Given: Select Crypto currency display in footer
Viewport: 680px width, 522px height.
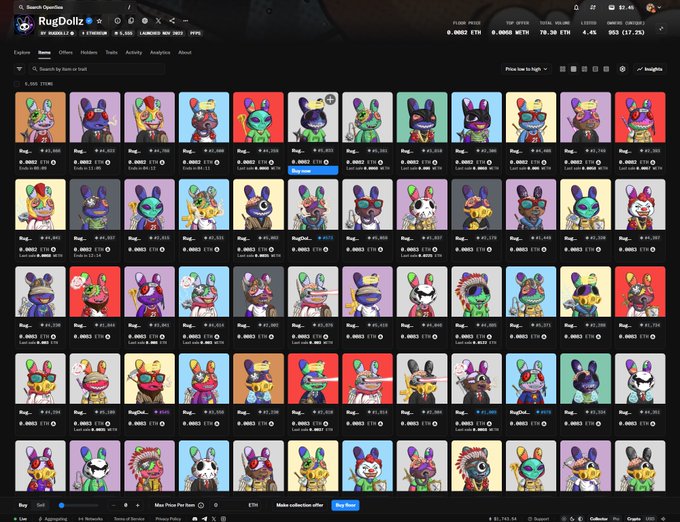Looking at the screenshot, I should (634, 519).
